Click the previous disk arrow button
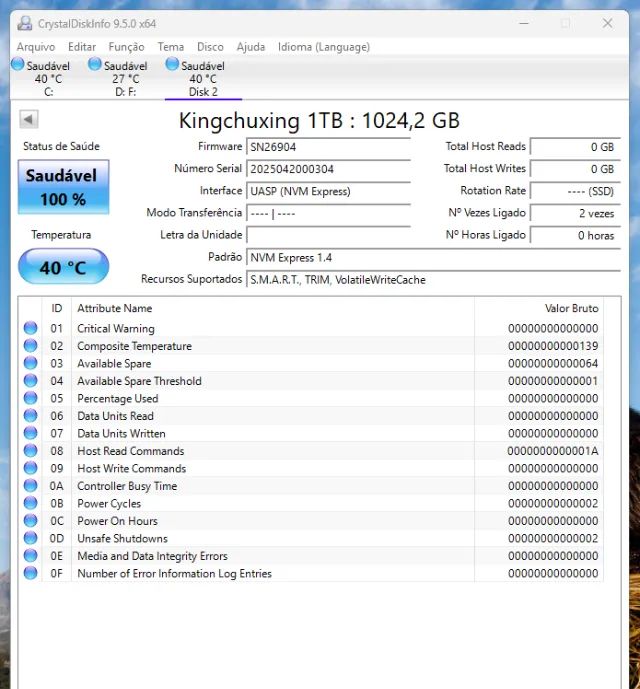Image resolution: width=640 pixels, height=689 pixels. [x=29, y=119]
